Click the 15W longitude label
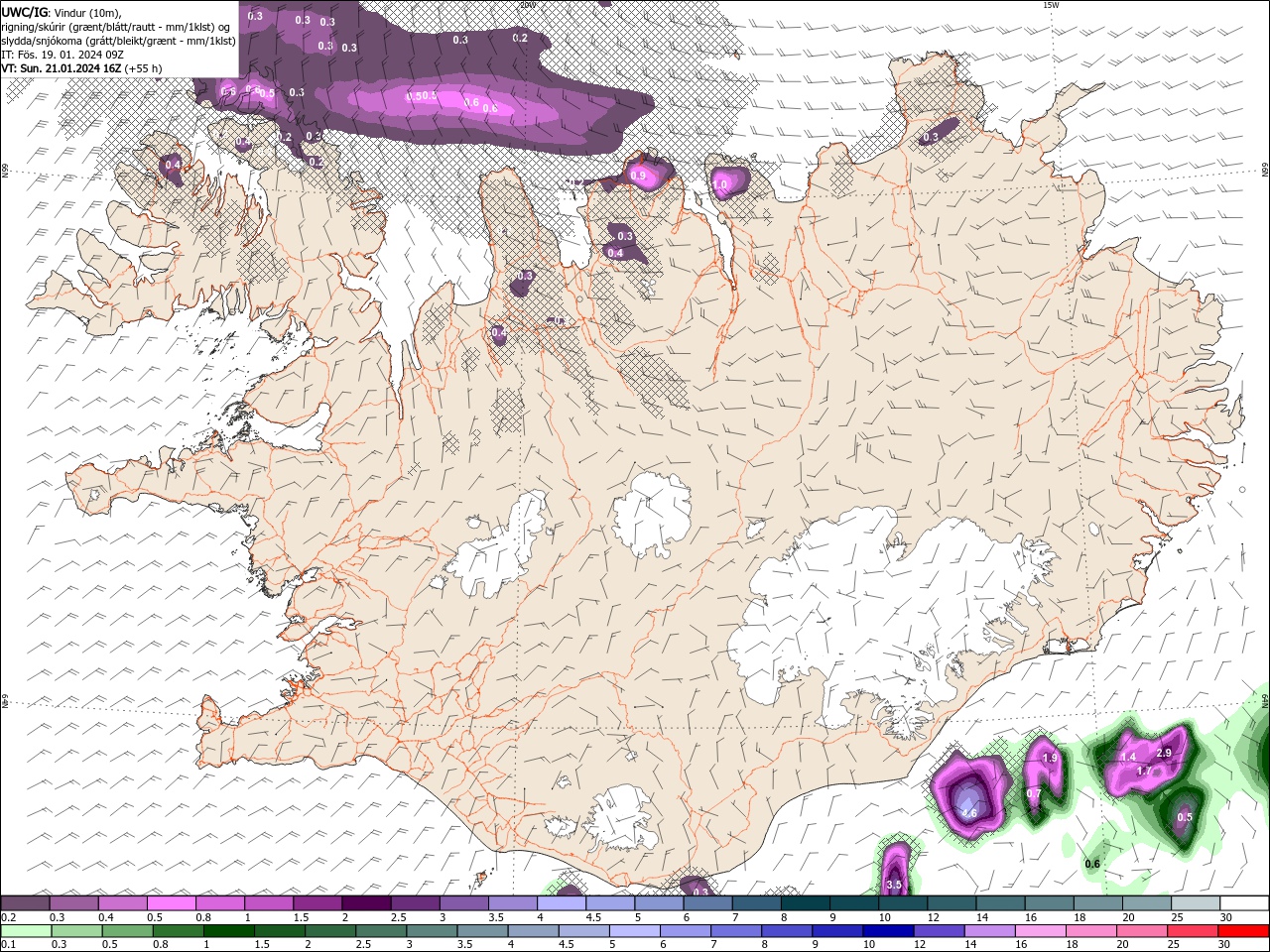Viewport: 1270px width, 952px height. (x=1052, y=5)
